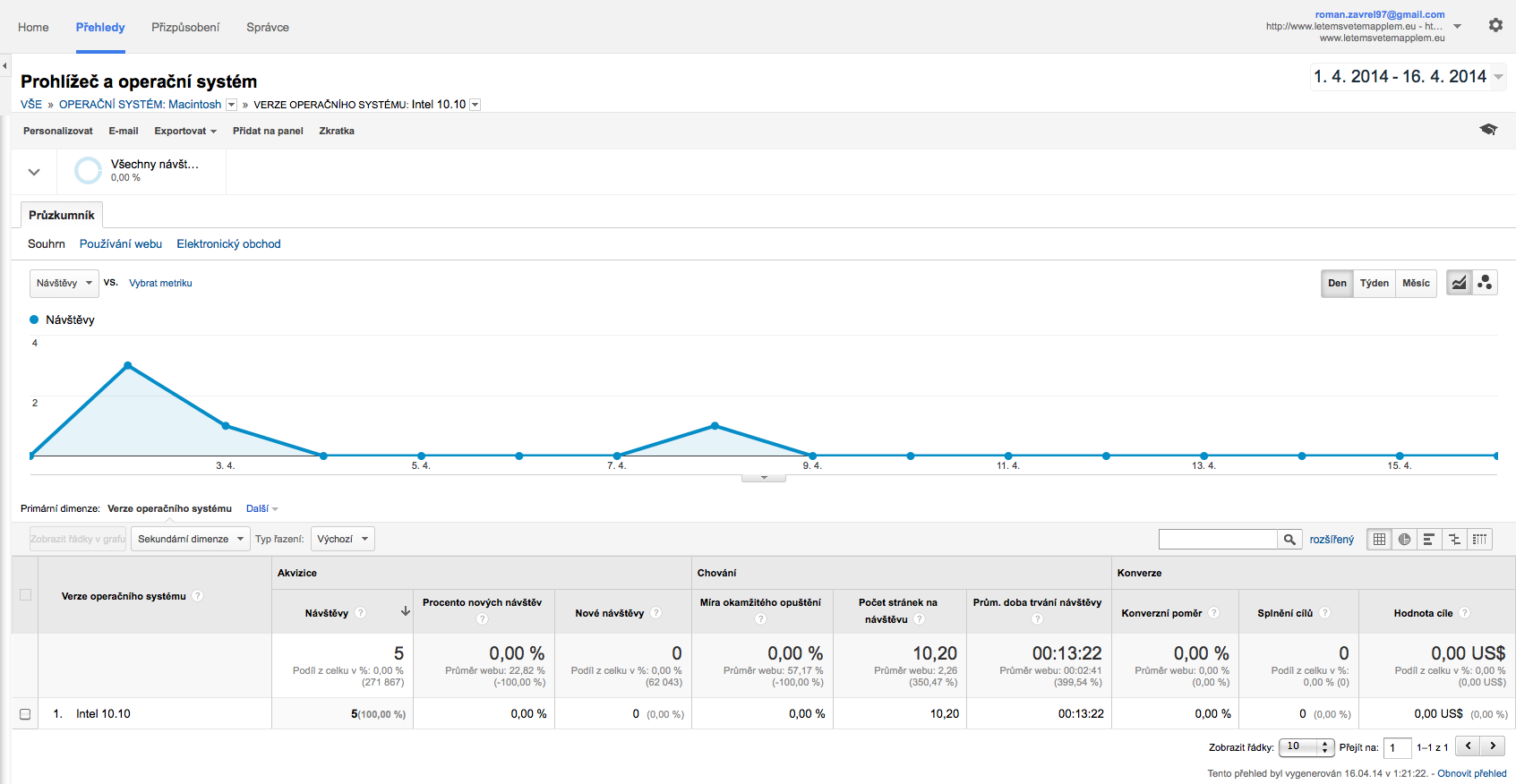The width and height of the screenshot is (1516, 784).
Task: Click the Používání webu link
Action: tap(121, 243)
